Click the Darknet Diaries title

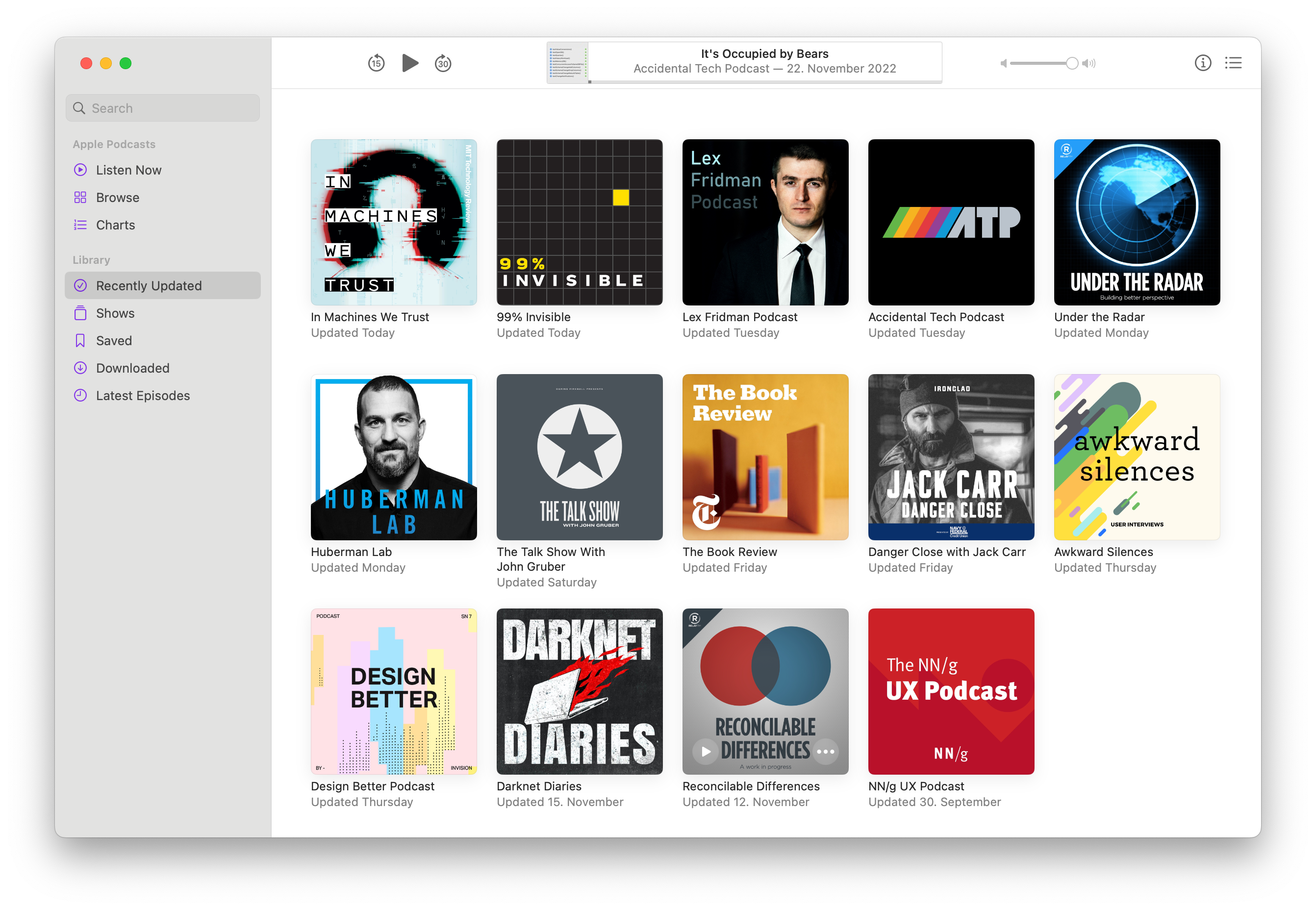pyautogui.click(x=539, y=786)
